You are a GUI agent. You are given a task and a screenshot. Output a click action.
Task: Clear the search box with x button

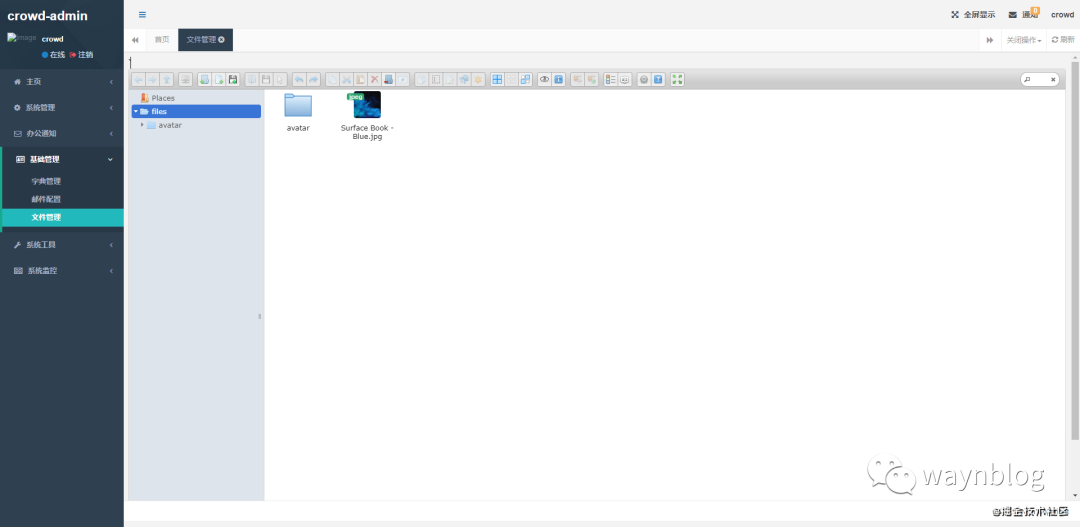click(x=1052, y=79)
